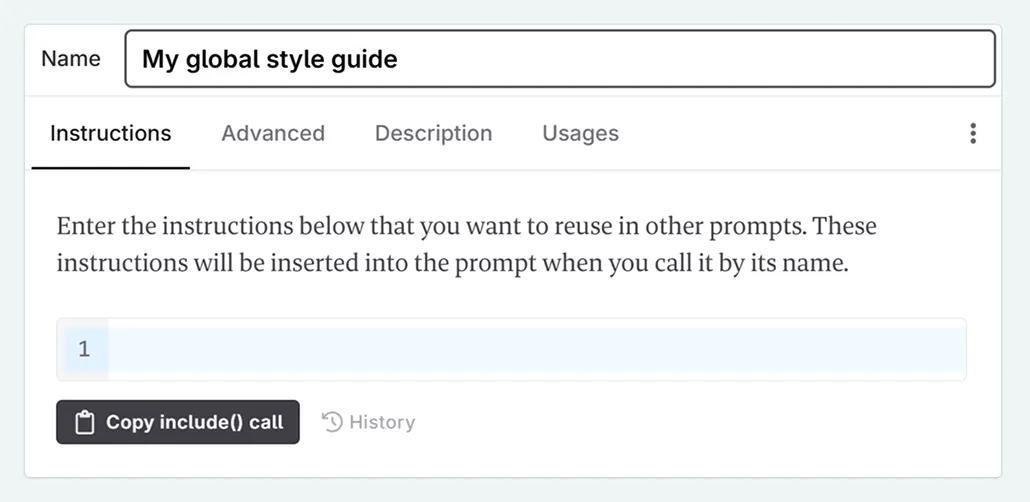Open the History link
The height and width of the screenshot is (502, 1030).
(381, 422)
